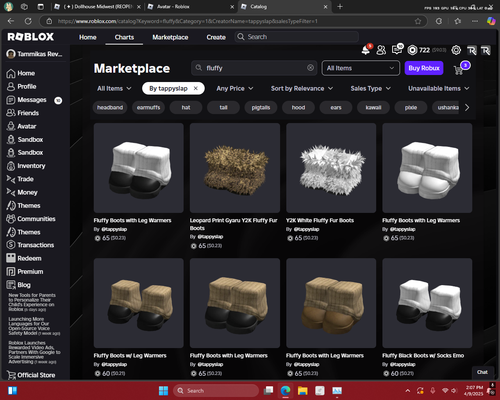The width and height of the screenshot is (500, 400).
Task: Show hidden system tray icons chevron
Action: point(408,391)
